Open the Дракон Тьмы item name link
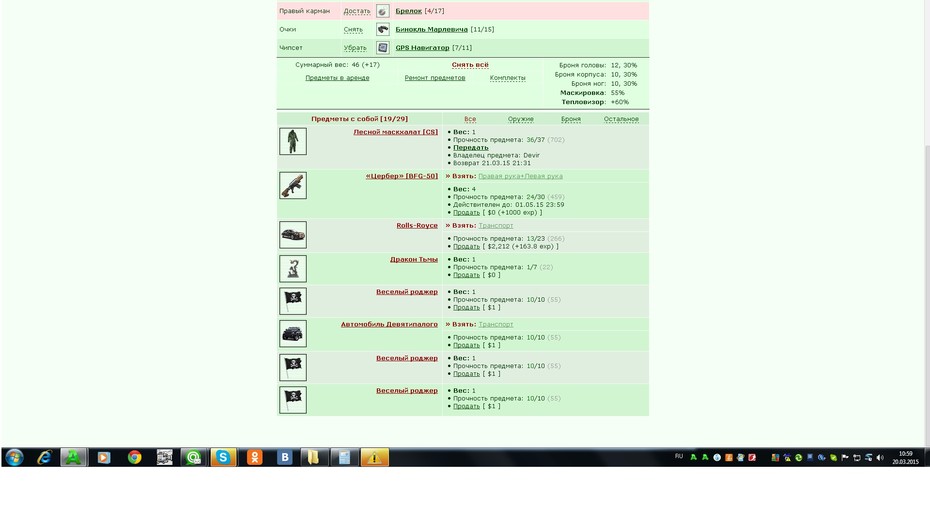 (413, 259)
